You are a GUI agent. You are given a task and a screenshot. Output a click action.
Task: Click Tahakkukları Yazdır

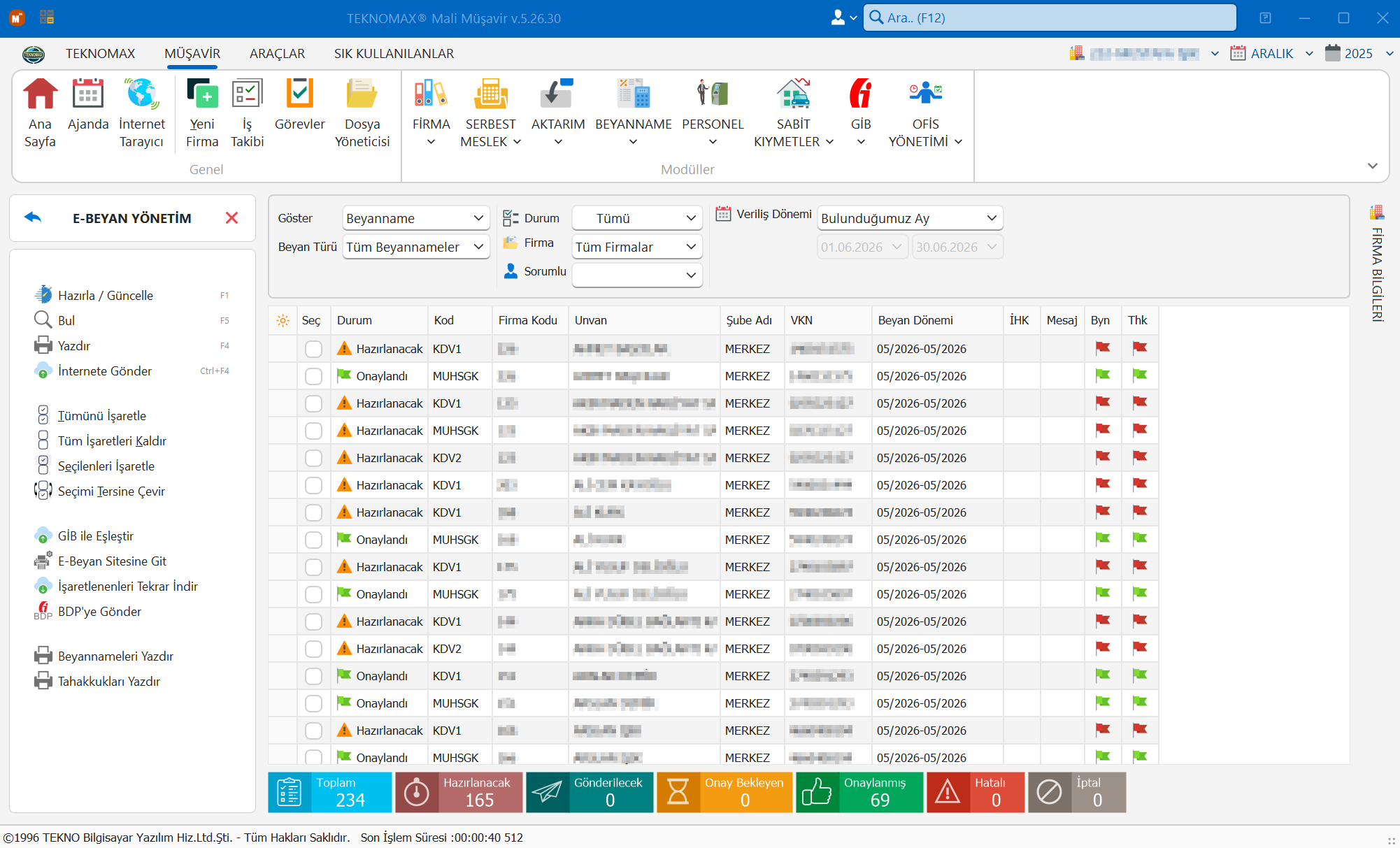(x=98, y=681)
